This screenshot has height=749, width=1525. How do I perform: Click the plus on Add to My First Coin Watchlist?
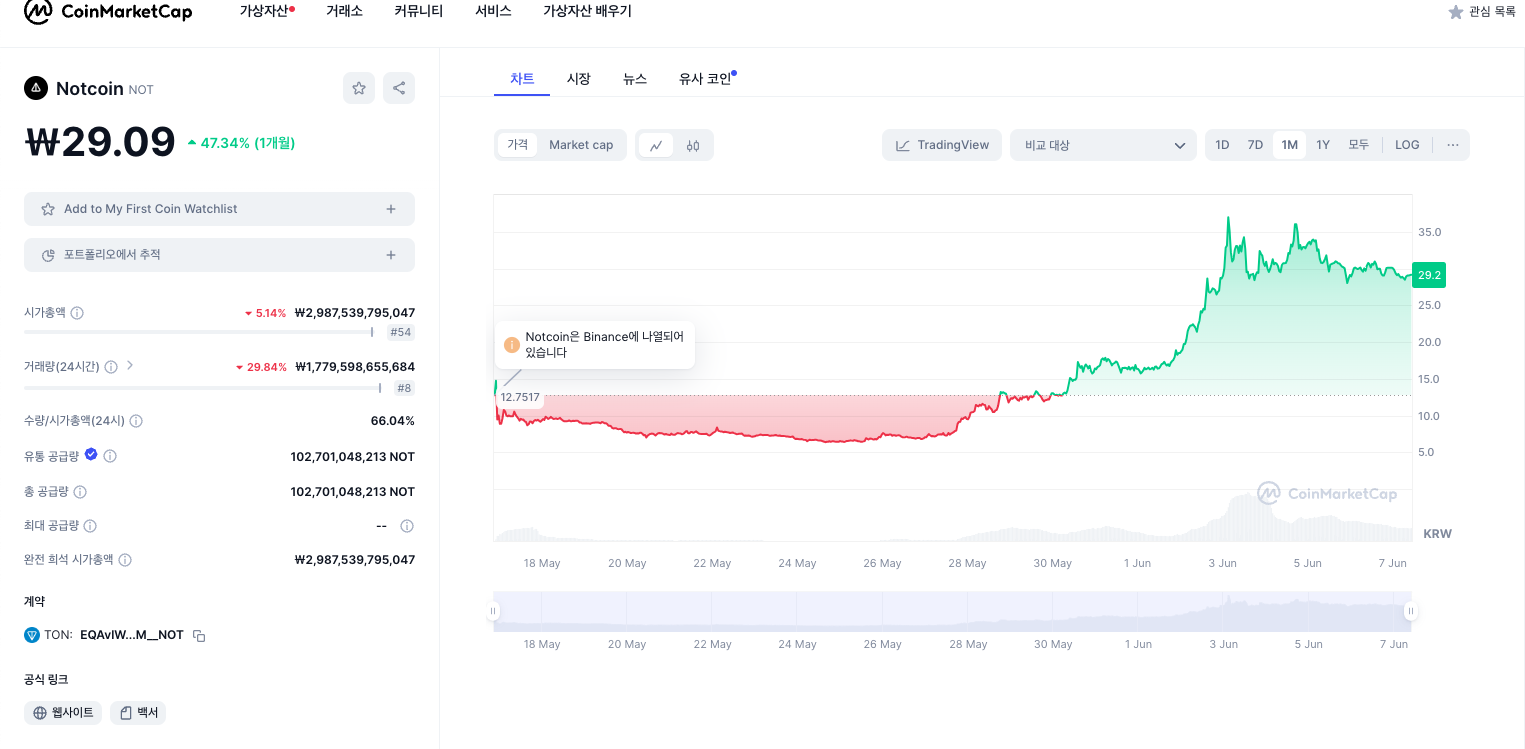[x=391, y=209]
